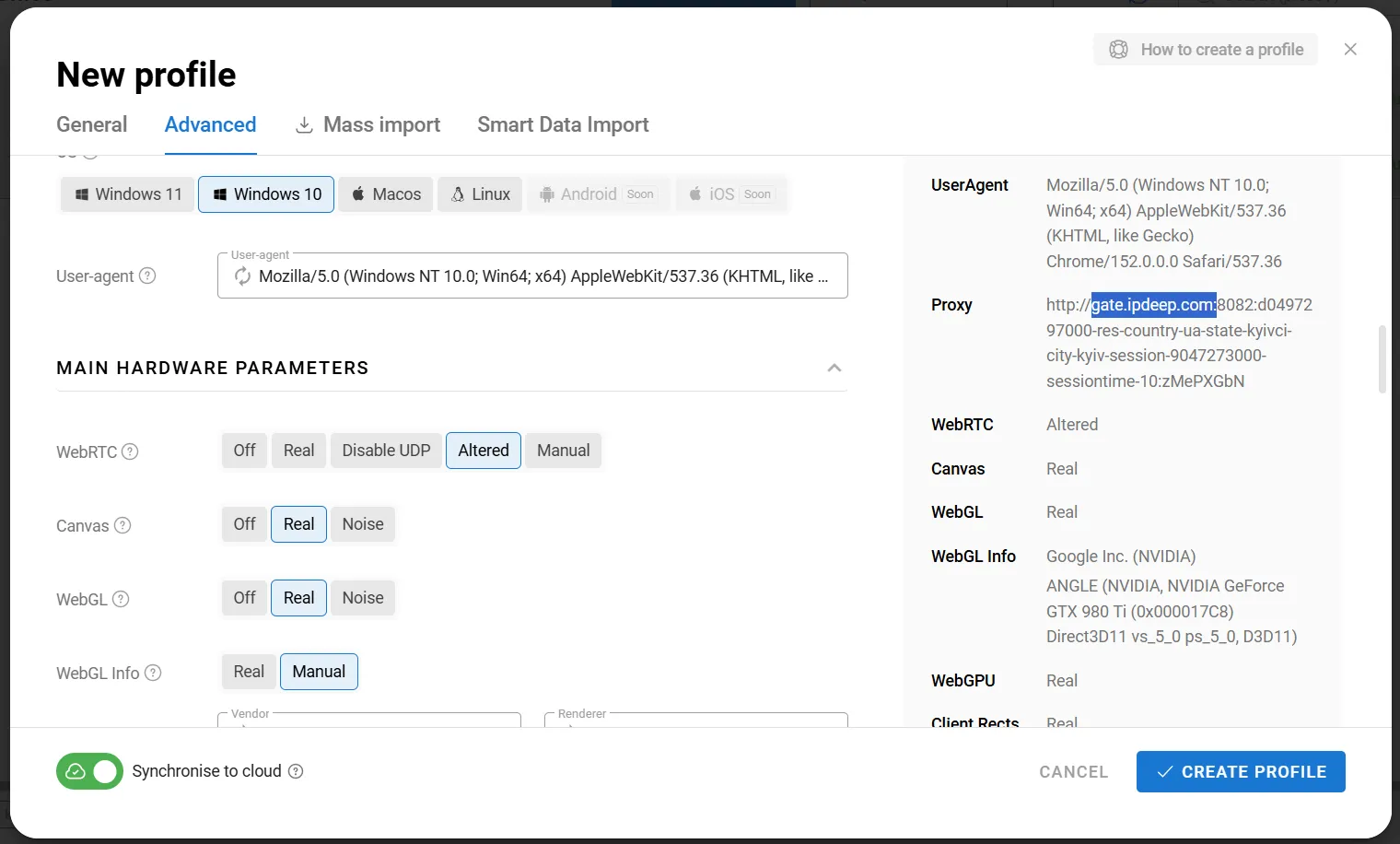Image resolution: width=1400 pixels, height=844 pixels.
Task: Click the Synchronise to cloud help icon
Action: [296, 771]
